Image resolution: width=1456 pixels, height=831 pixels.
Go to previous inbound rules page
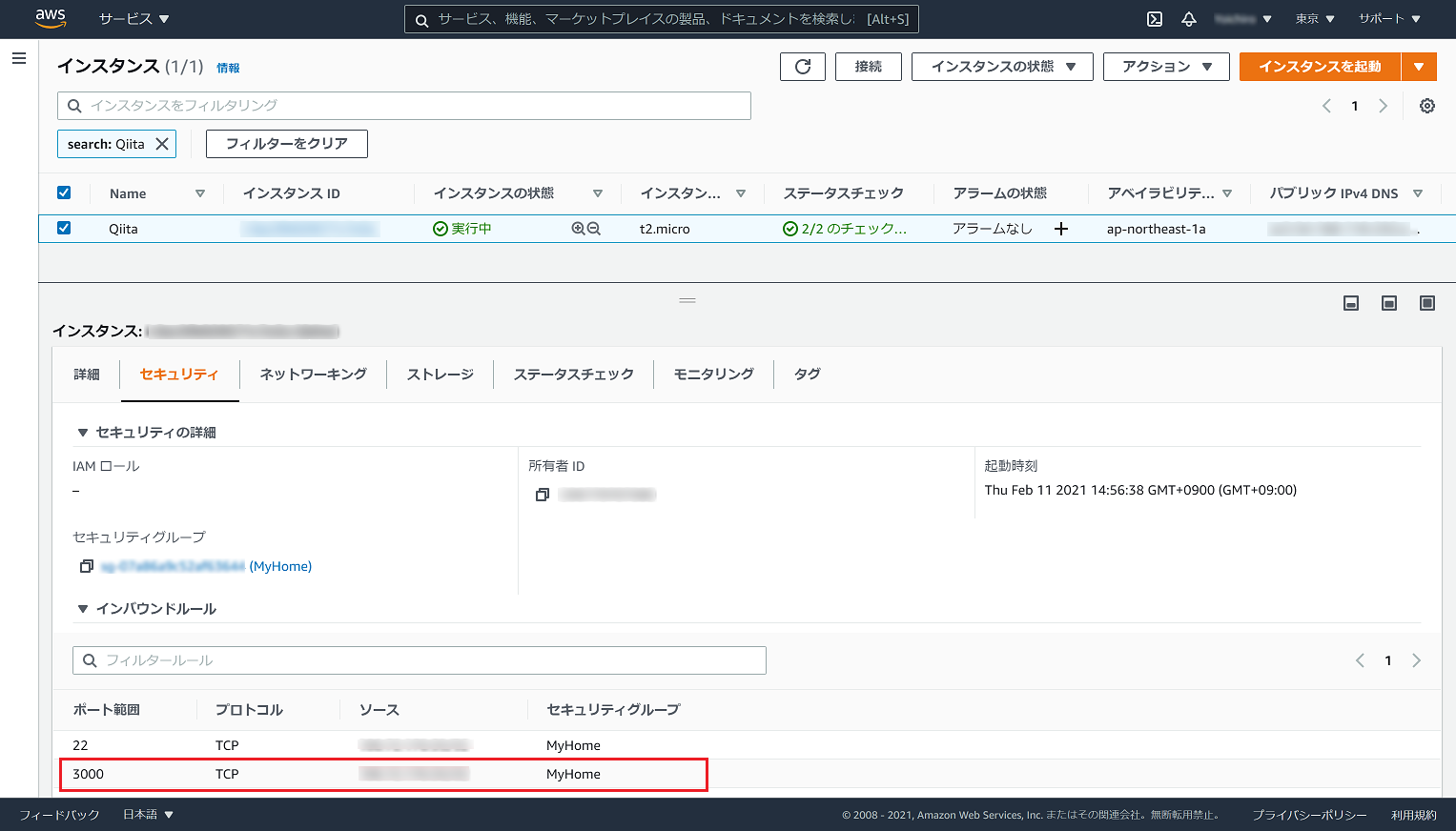[x=1360, y=660]
